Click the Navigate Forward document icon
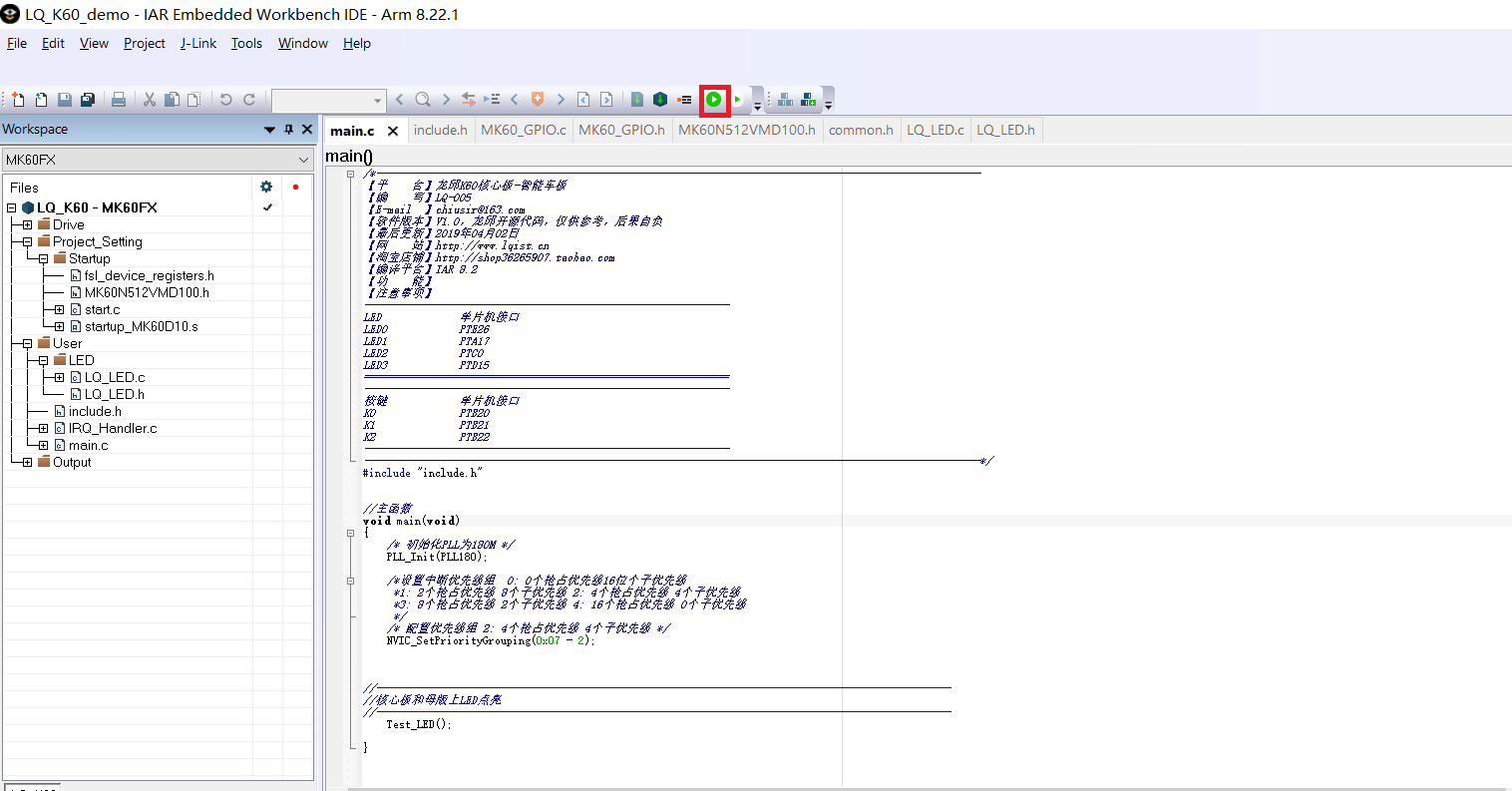The height and width of the screenshot is (791, 1512). tap(606, 99)
